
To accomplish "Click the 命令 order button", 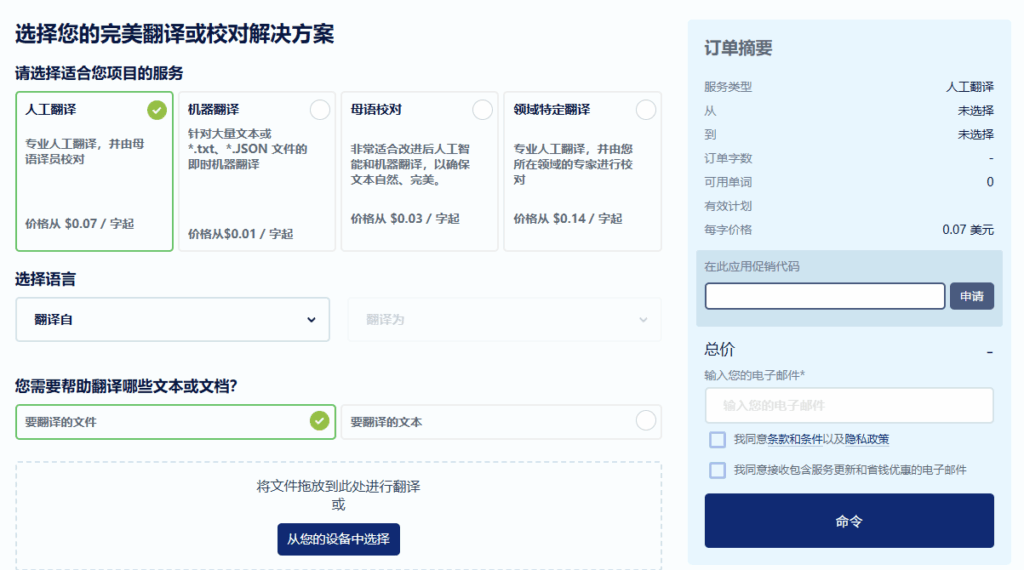I will pos(849,521).
